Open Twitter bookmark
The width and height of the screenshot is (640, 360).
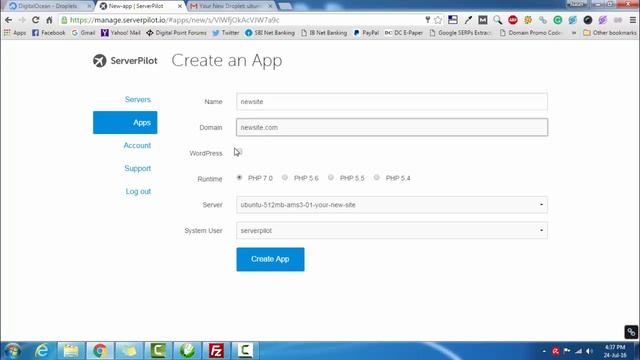point(226,33)
